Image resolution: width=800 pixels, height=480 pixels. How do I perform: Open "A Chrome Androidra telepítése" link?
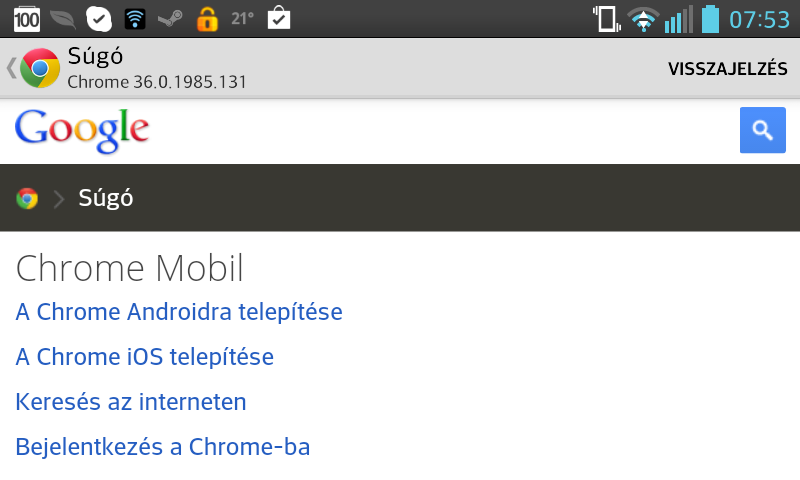coord(179,312)
